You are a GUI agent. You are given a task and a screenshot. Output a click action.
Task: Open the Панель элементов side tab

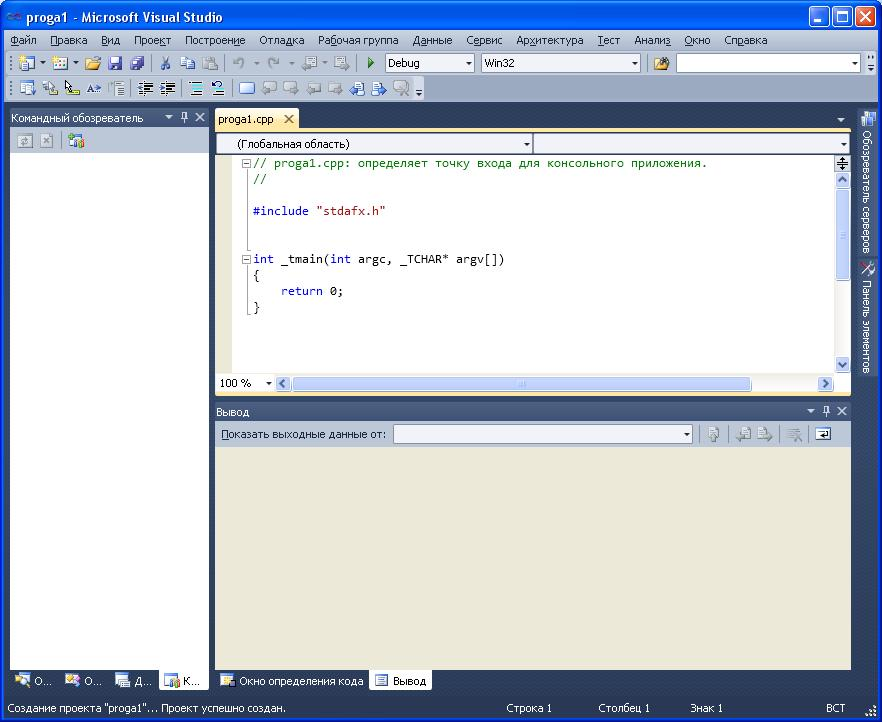(867, 317)
